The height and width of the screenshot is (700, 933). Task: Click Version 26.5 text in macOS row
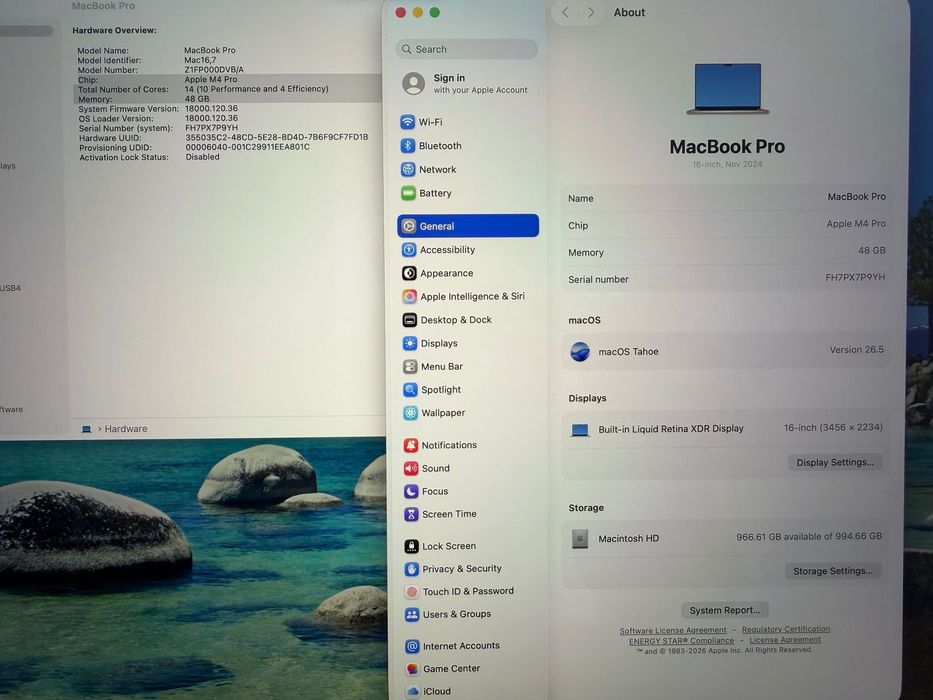pyautogui.click(x=857, y=350)
